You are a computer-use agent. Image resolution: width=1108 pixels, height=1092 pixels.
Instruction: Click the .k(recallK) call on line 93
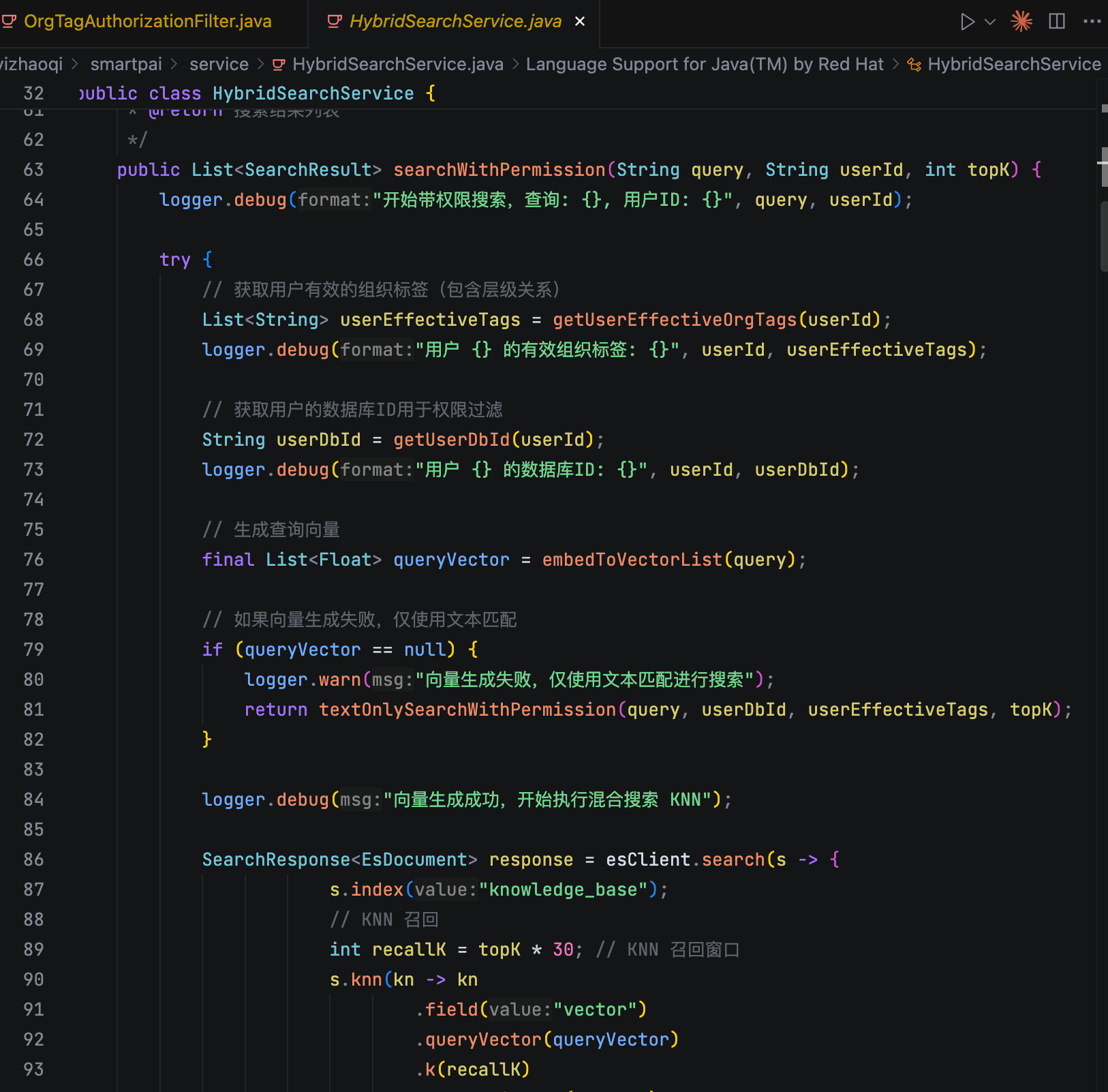[x=473, y=1070]
